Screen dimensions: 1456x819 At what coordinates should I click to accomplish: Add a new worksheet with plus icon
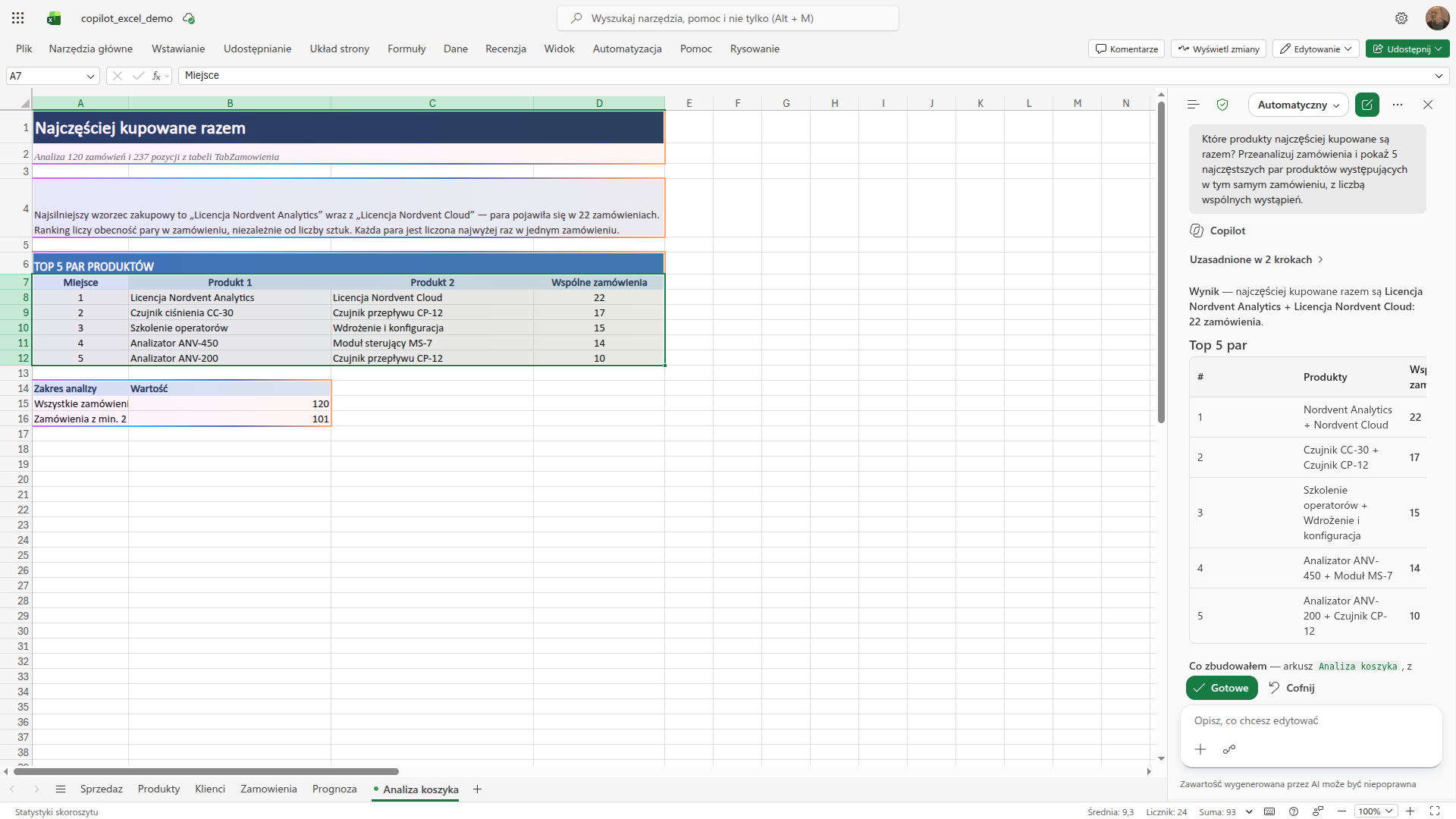coord(477,789)
